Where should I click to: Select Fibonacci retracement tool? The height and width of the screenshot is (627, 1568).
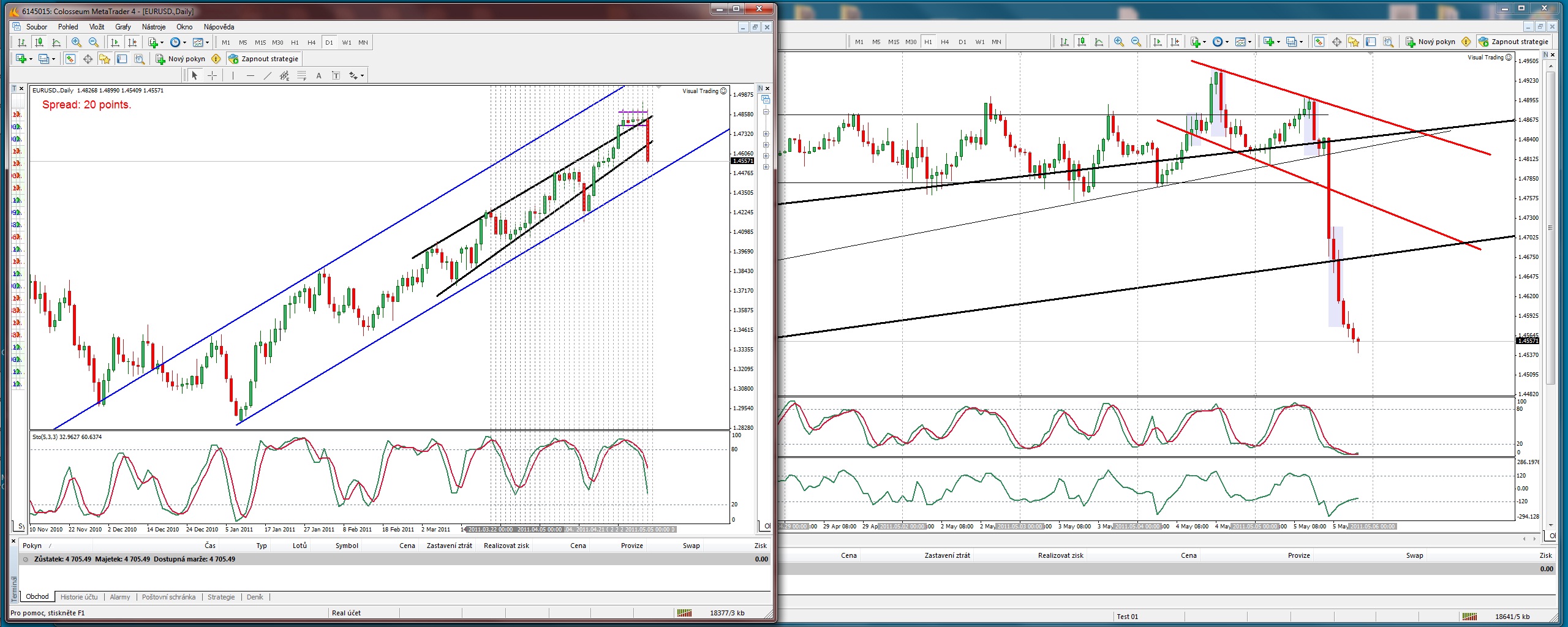click(x=301, y=75)
